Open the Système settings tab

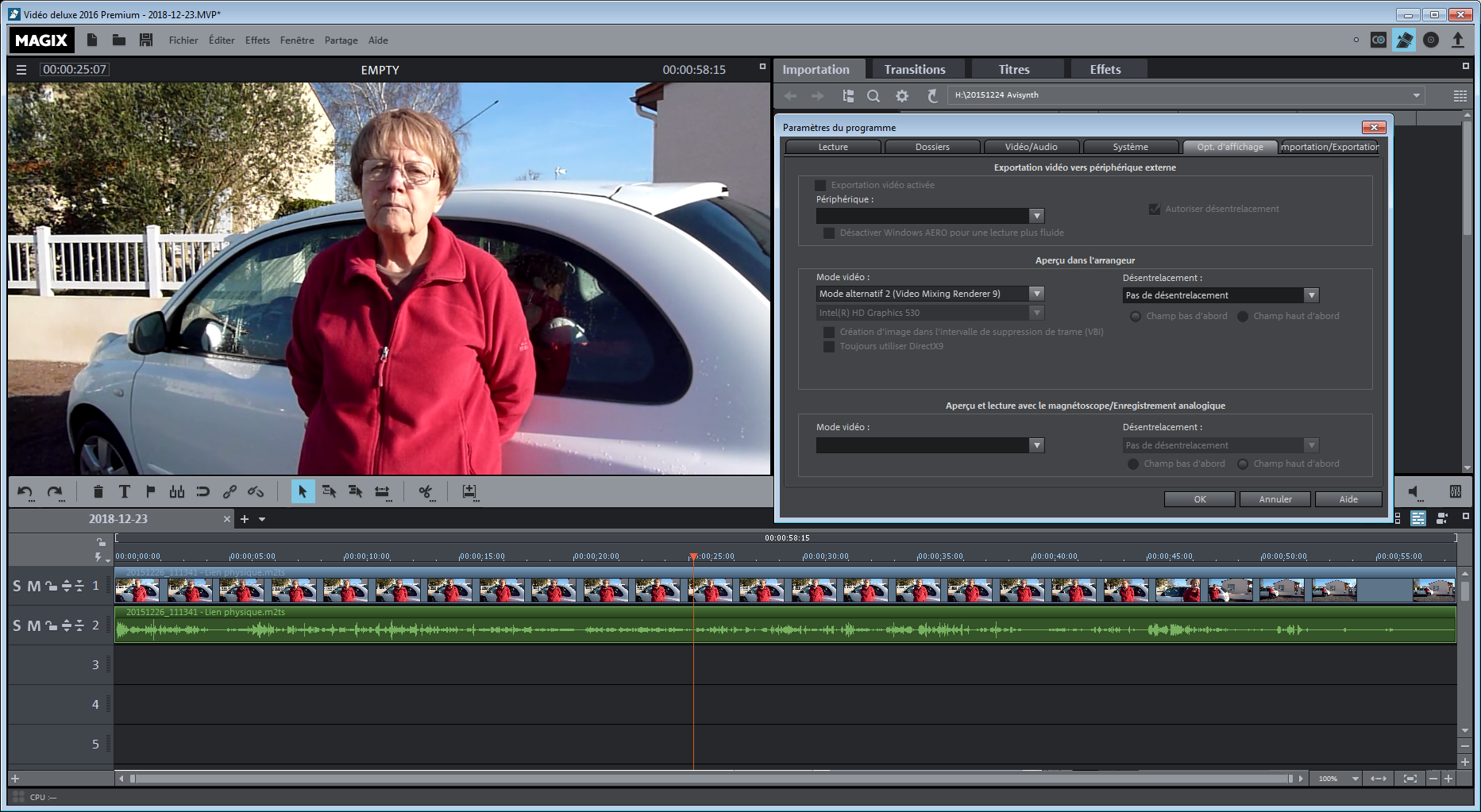(1131, 147)
